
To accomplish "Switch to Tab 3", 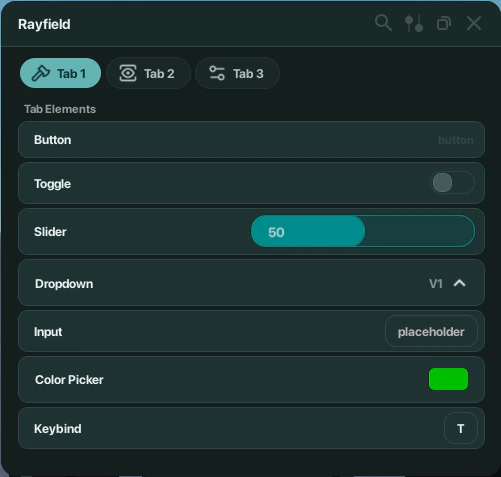I will pyautogui.click(x=237, y=73).
